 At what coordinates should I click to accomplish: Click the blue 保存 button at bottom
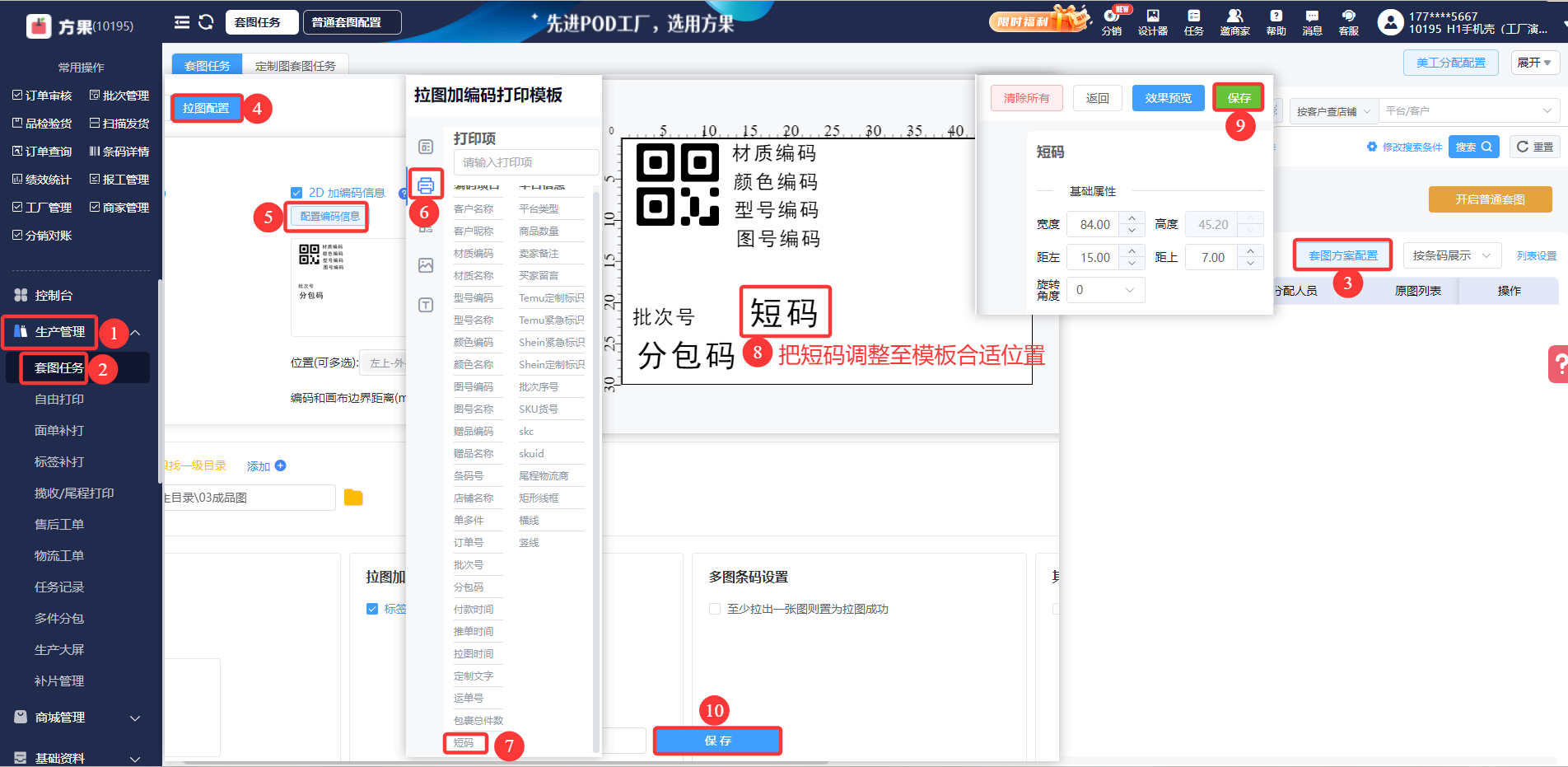tap(717, 741)
